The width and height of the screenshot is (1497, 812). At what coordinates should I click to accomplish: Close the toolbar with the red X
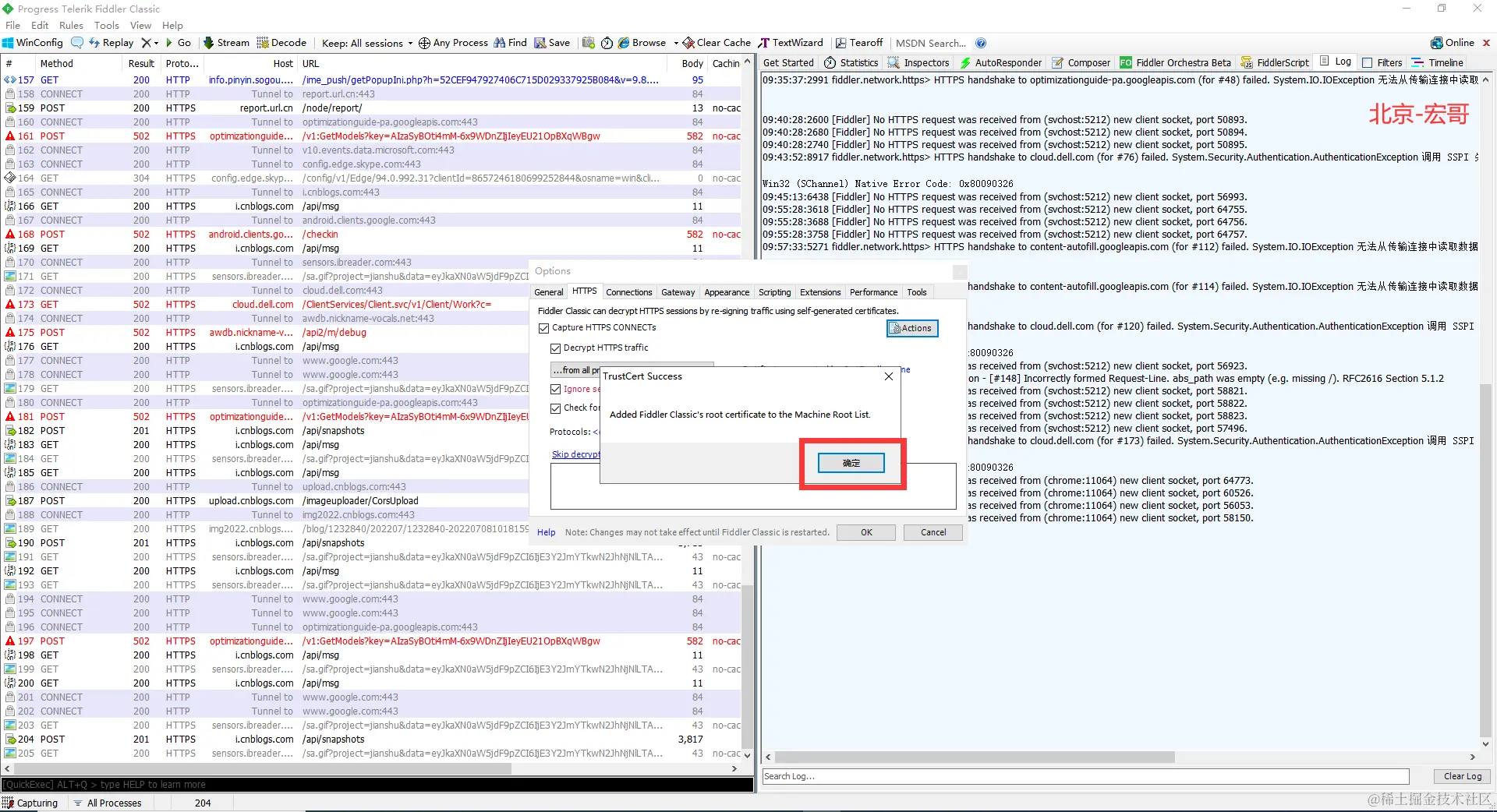point(1486,43)
